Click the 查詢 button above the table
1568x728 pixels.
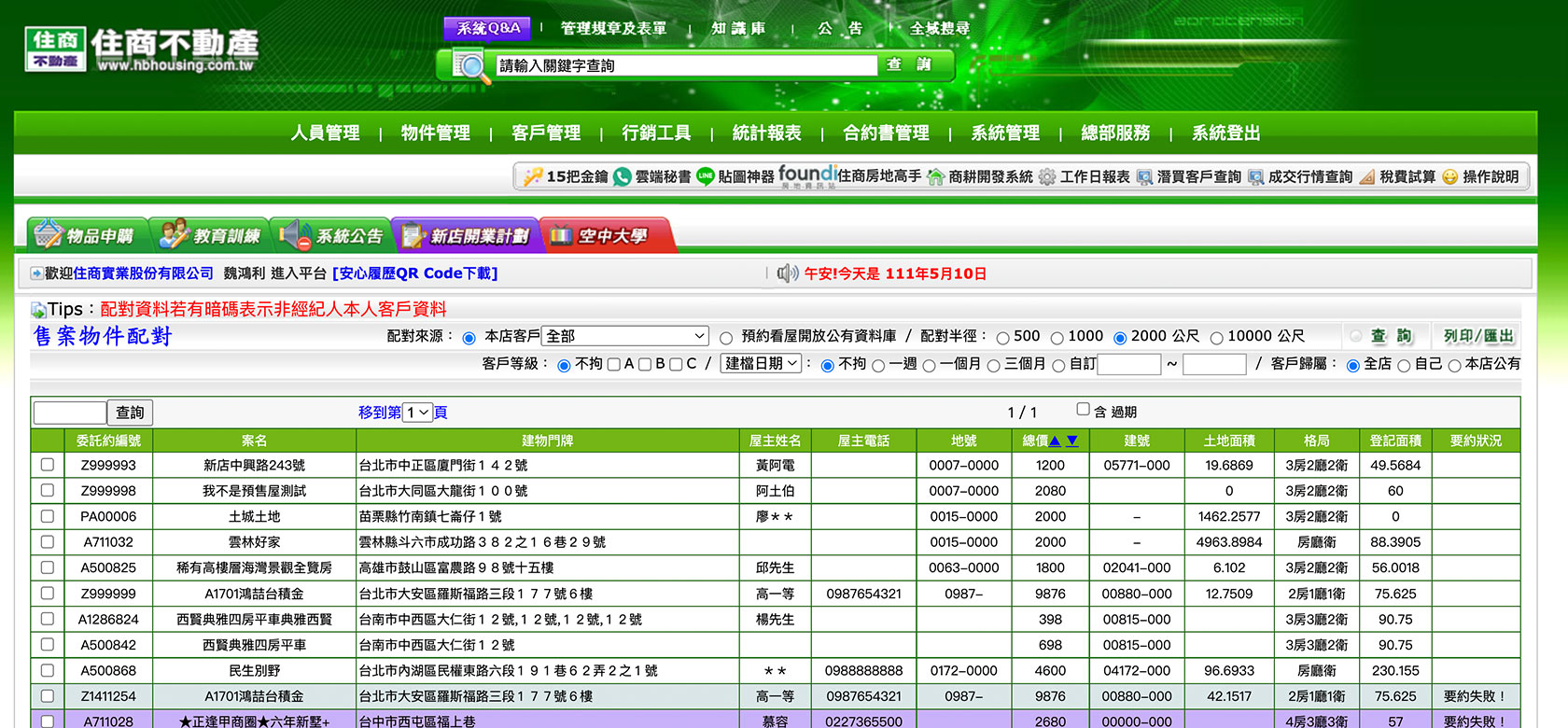click(130, 413)
